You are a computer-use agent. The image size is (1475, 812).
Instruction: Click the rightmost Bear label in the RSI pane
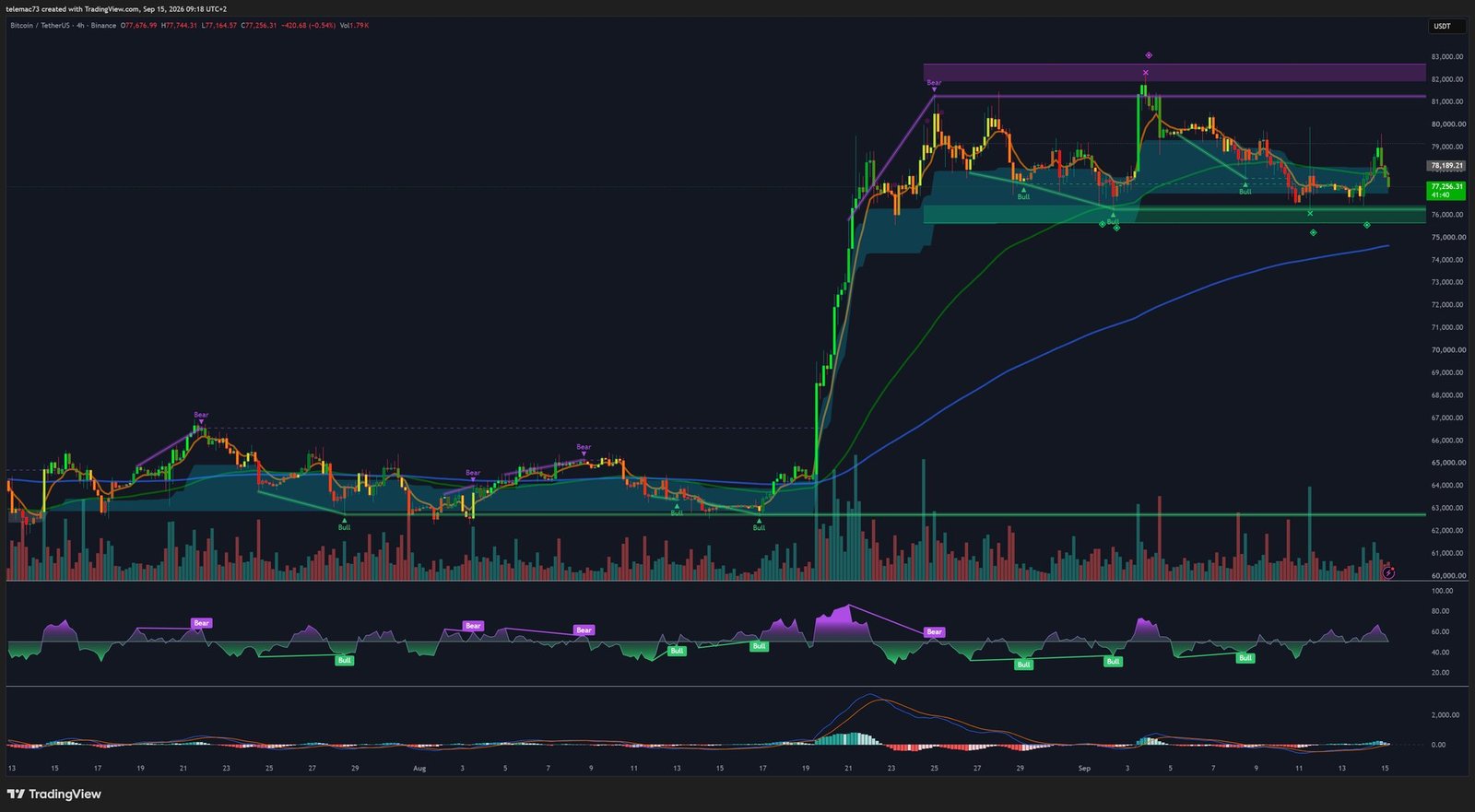point(934,631)
